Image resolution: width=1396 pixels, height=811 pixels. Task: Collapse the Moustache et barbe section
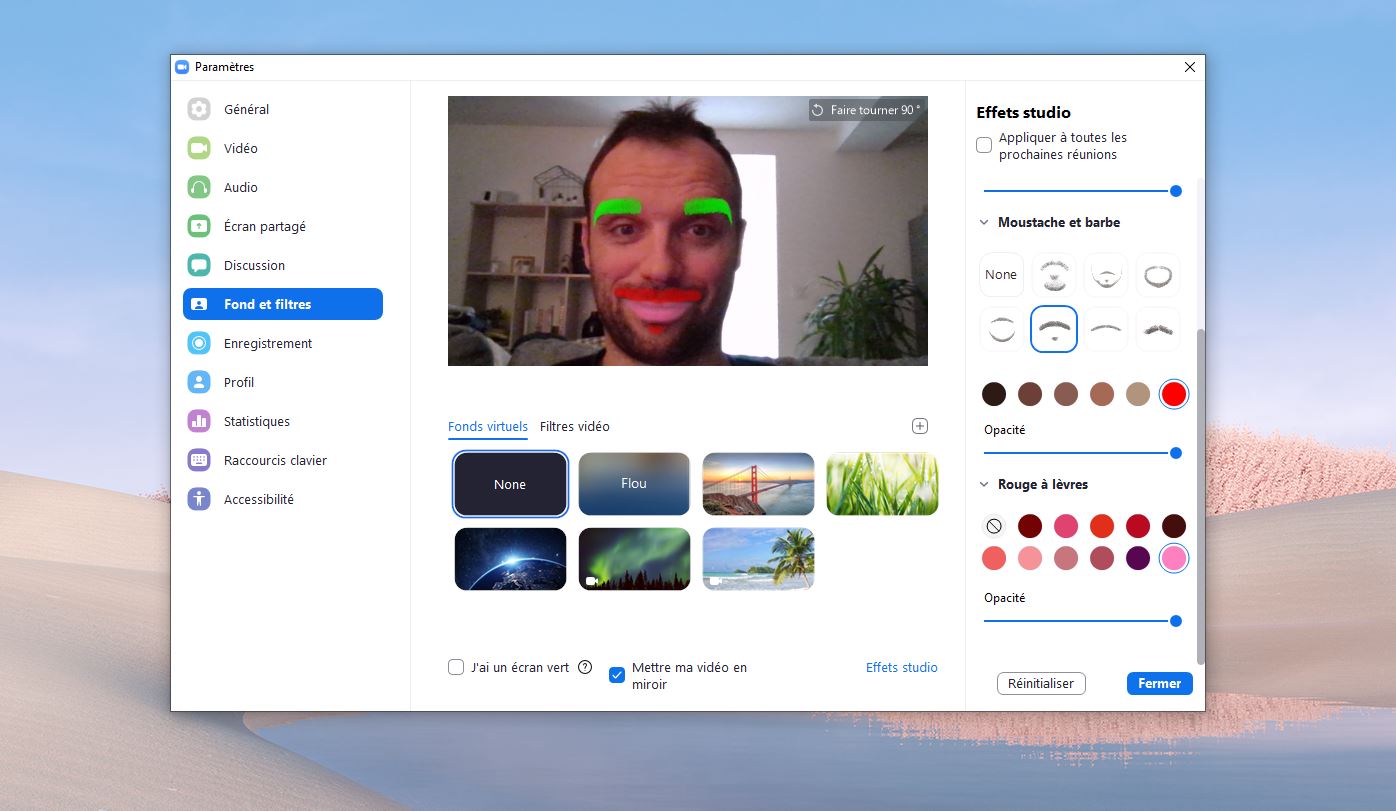click(x=984, y=222)
